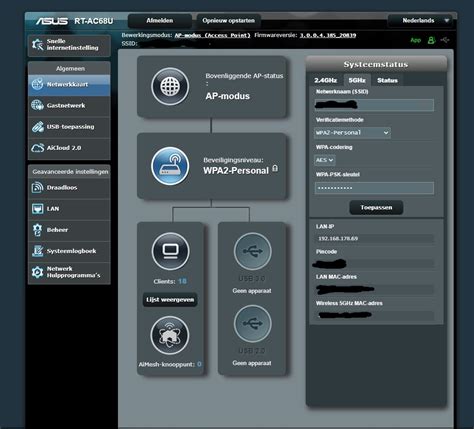Select the Netwerkkaart globe icon in sidebar
The height and width of the screenshot is (429, 474).
pos(37,84)
